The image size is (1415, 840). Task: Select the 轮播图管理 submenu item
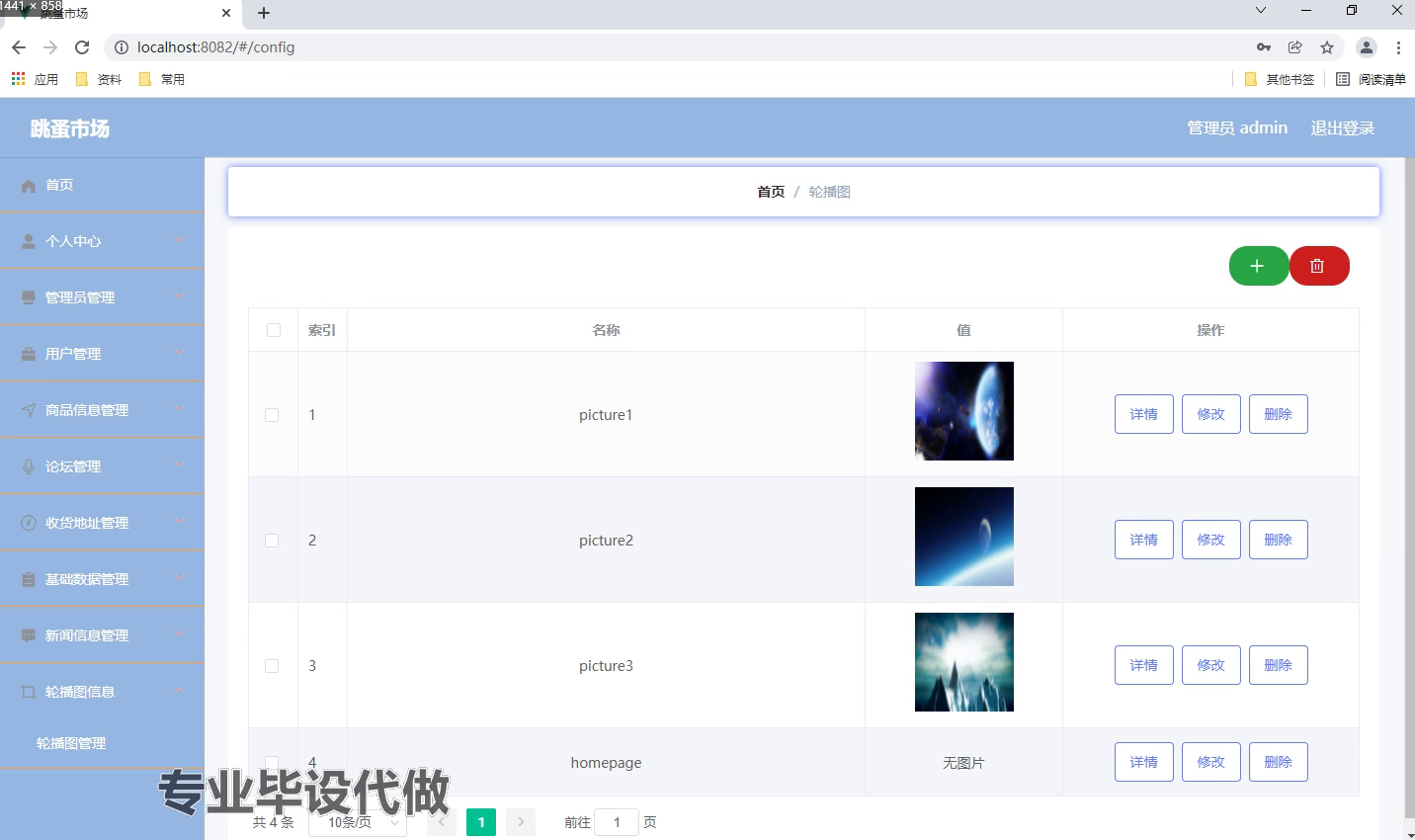(x=102, y=743)
